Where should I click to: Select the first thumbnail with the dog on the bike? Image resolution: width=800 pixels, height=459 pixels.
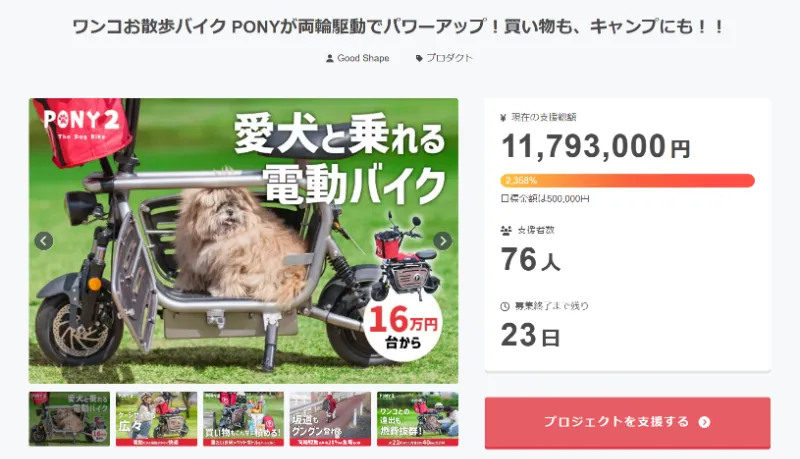(x=69, y=418)
